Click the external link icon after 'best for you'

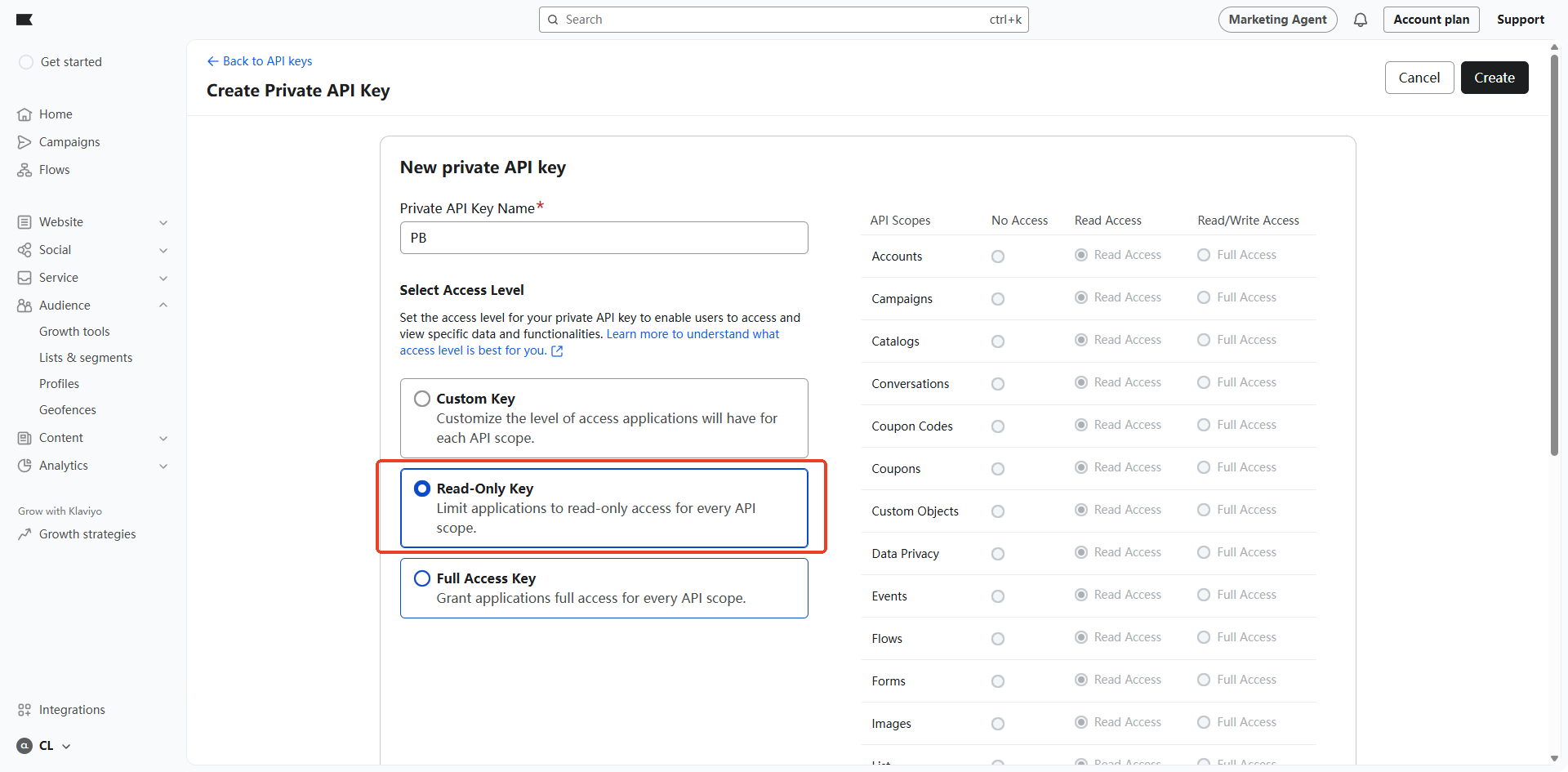click(x=557, y=351)
